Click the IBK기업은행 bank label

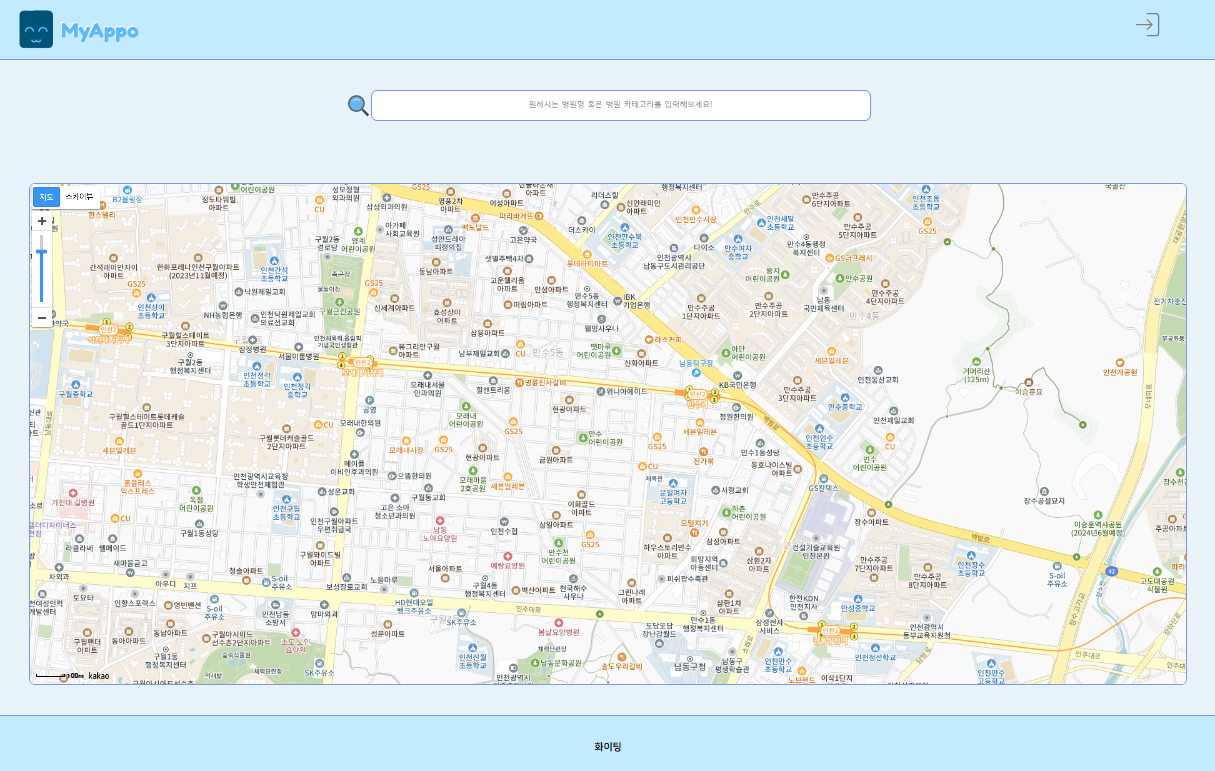click(x=637, y=301)
